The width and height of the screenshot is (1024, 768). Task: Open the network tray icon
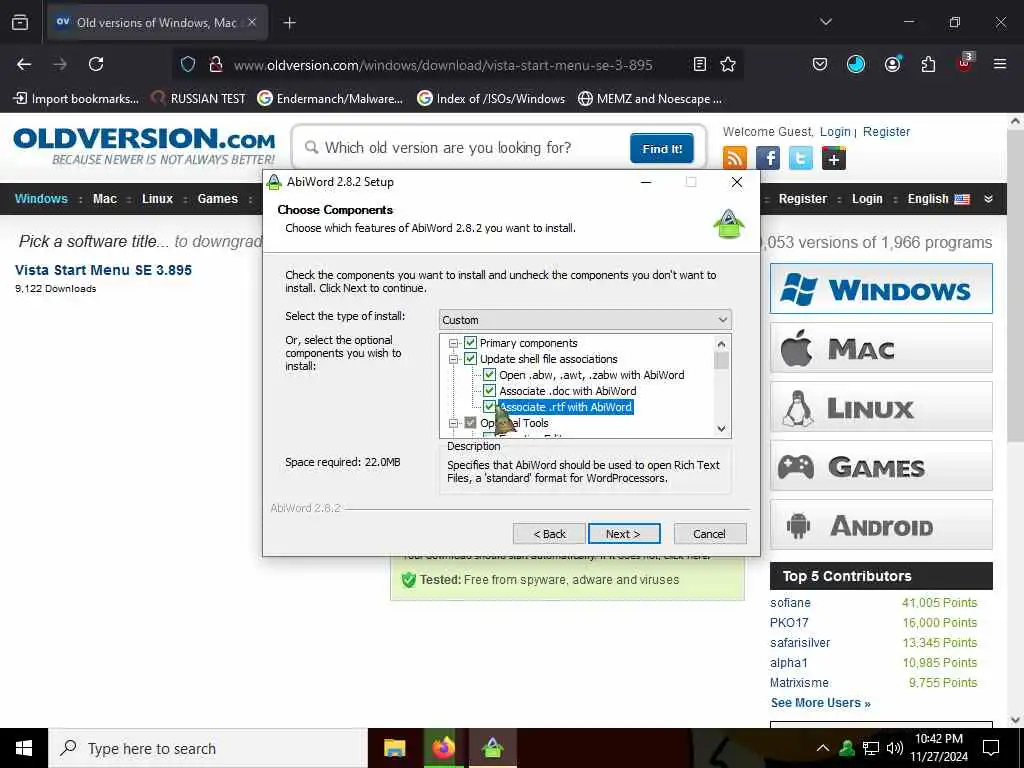tap(871, 748)
